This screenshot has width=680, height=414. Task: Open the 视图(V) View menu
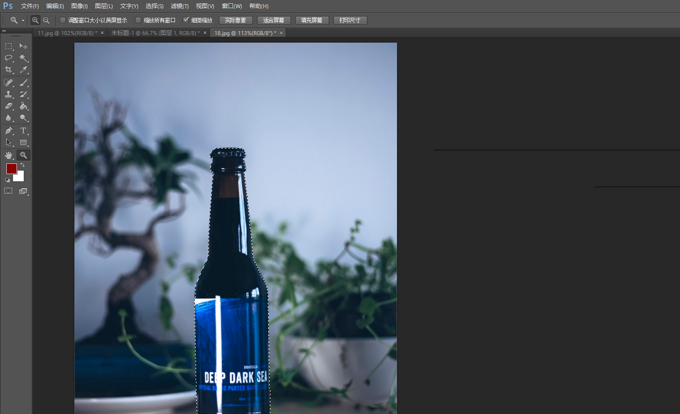coord(205,6)
